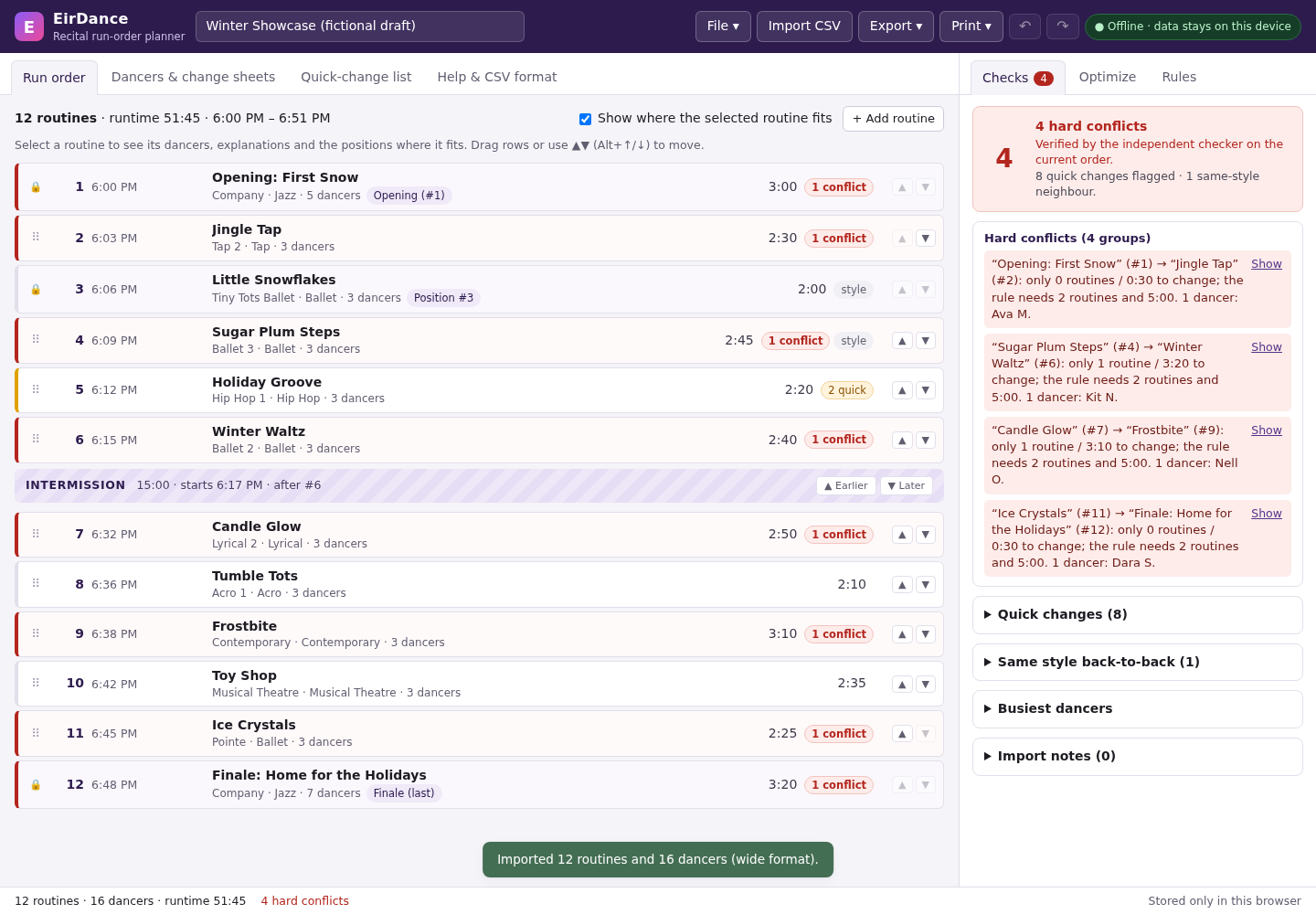The width and height of the screenshot is (1316, 914).
Task: Move Sugar Plum Steps up with arrow
Action: point(902,341)
